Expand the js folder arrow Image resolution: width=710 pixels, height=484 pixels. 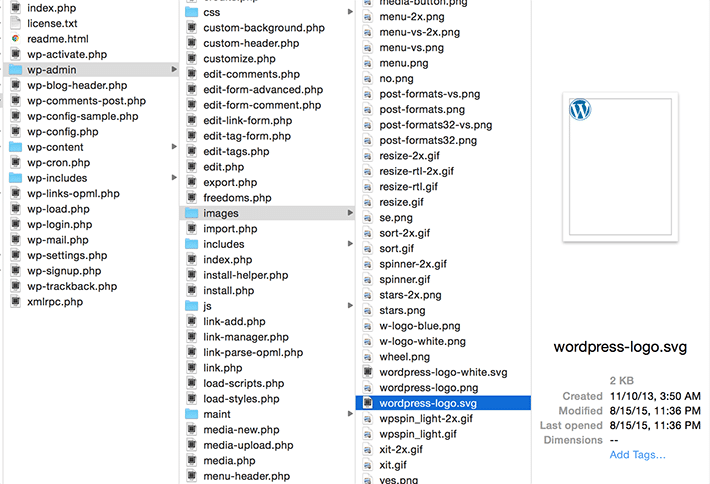click(x=350, y=306)
